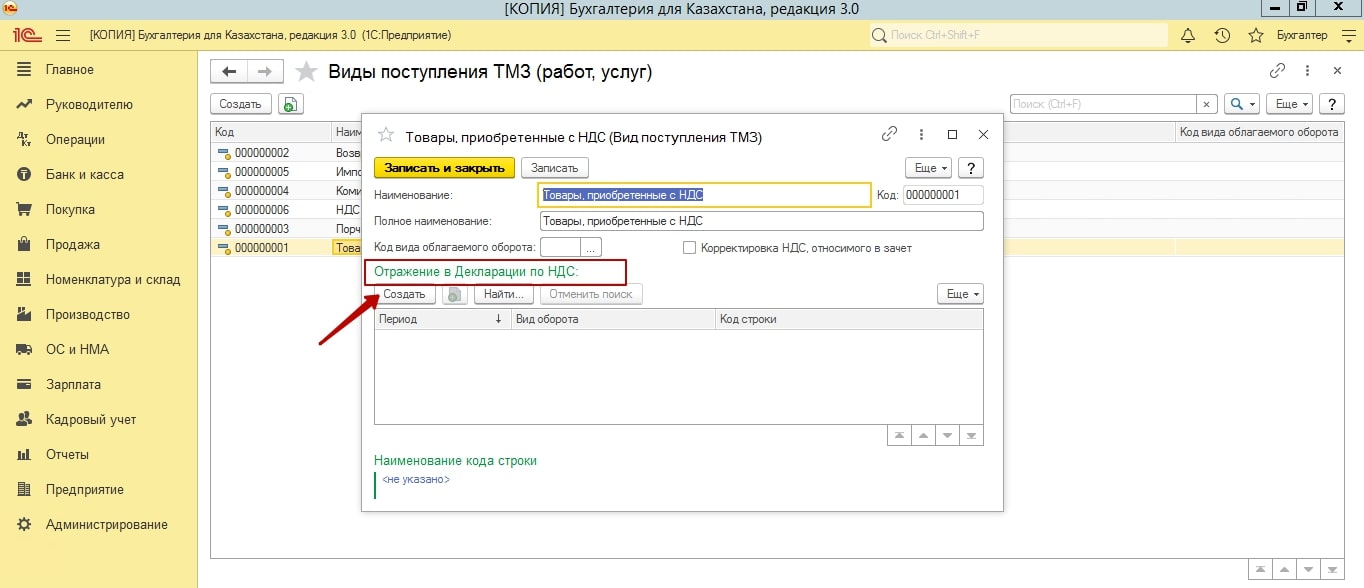Star the dialog as favorite
Viewport: 1364px width, 588px height.
point(385,135)
